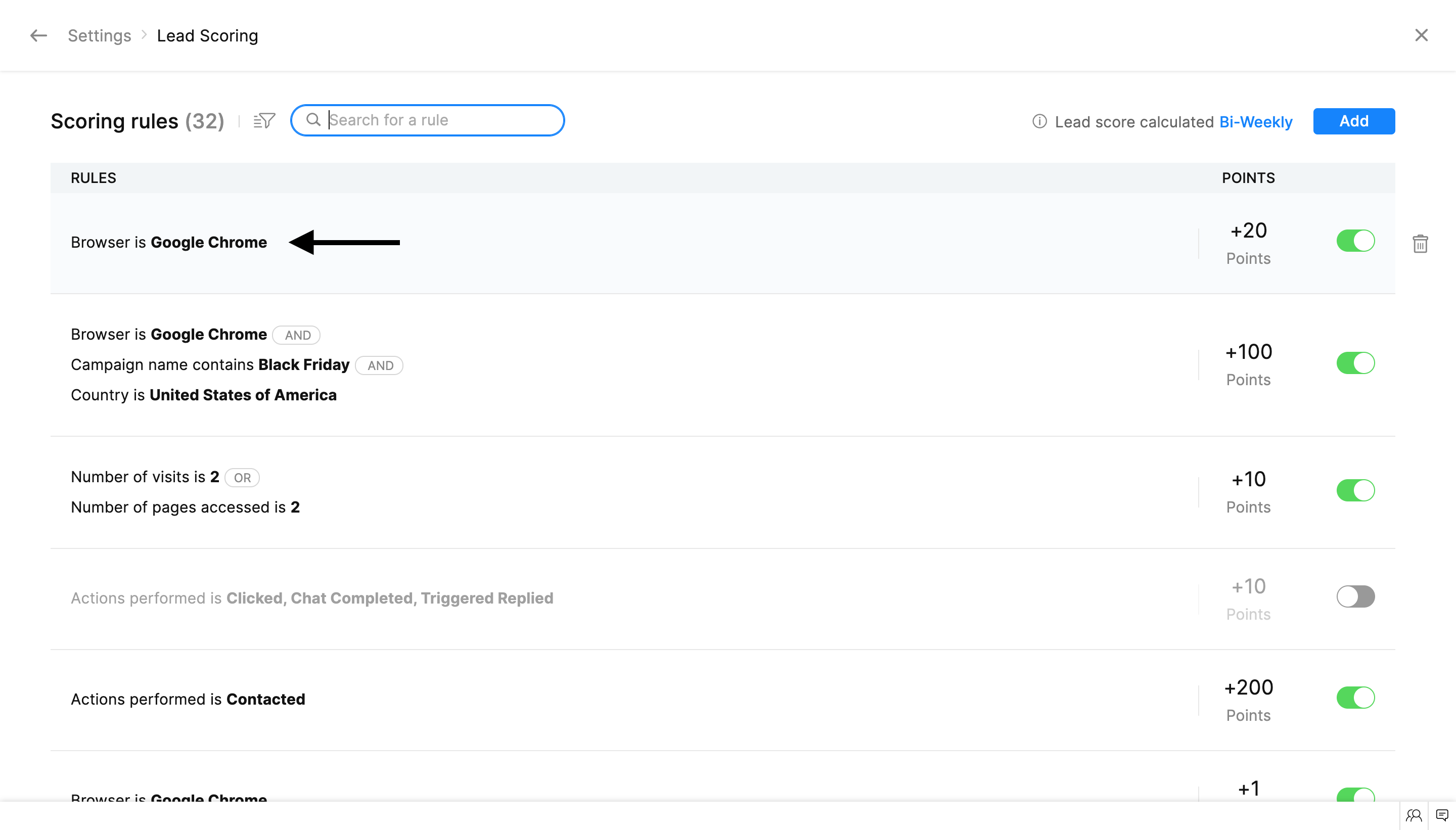Click the search magnifier icon
Screen dimensions: 1456x830
pyautogui.click(x=313, y=120)
